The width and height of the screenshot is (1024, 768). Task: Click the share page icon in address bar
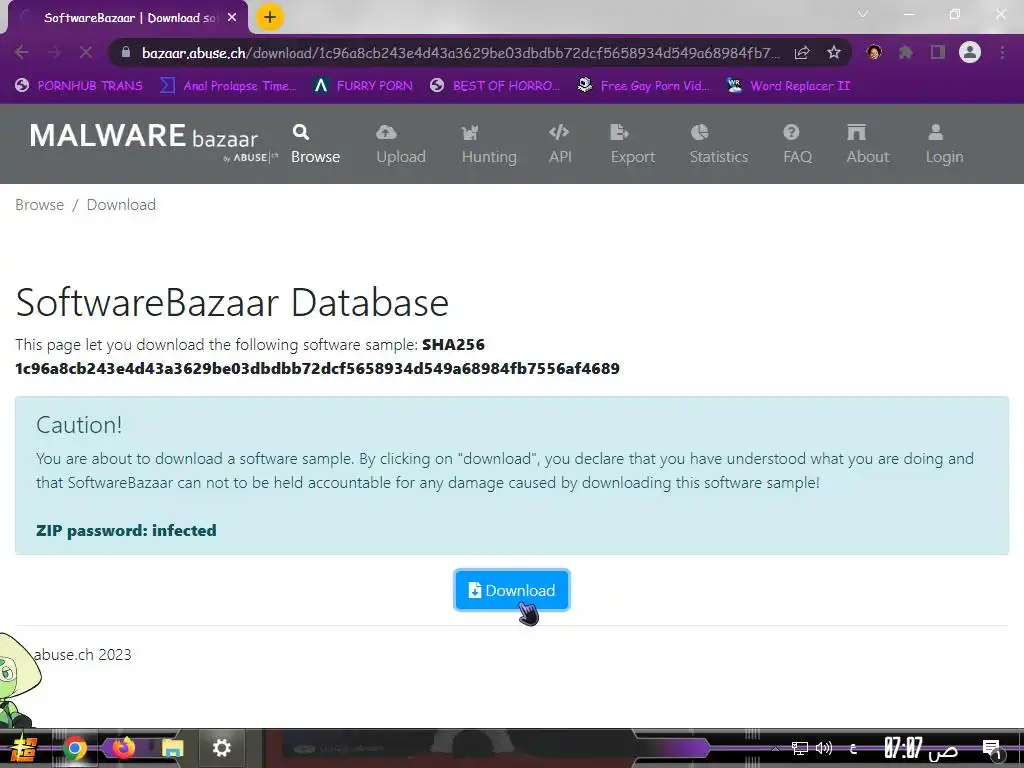click(x=802, y=52)
